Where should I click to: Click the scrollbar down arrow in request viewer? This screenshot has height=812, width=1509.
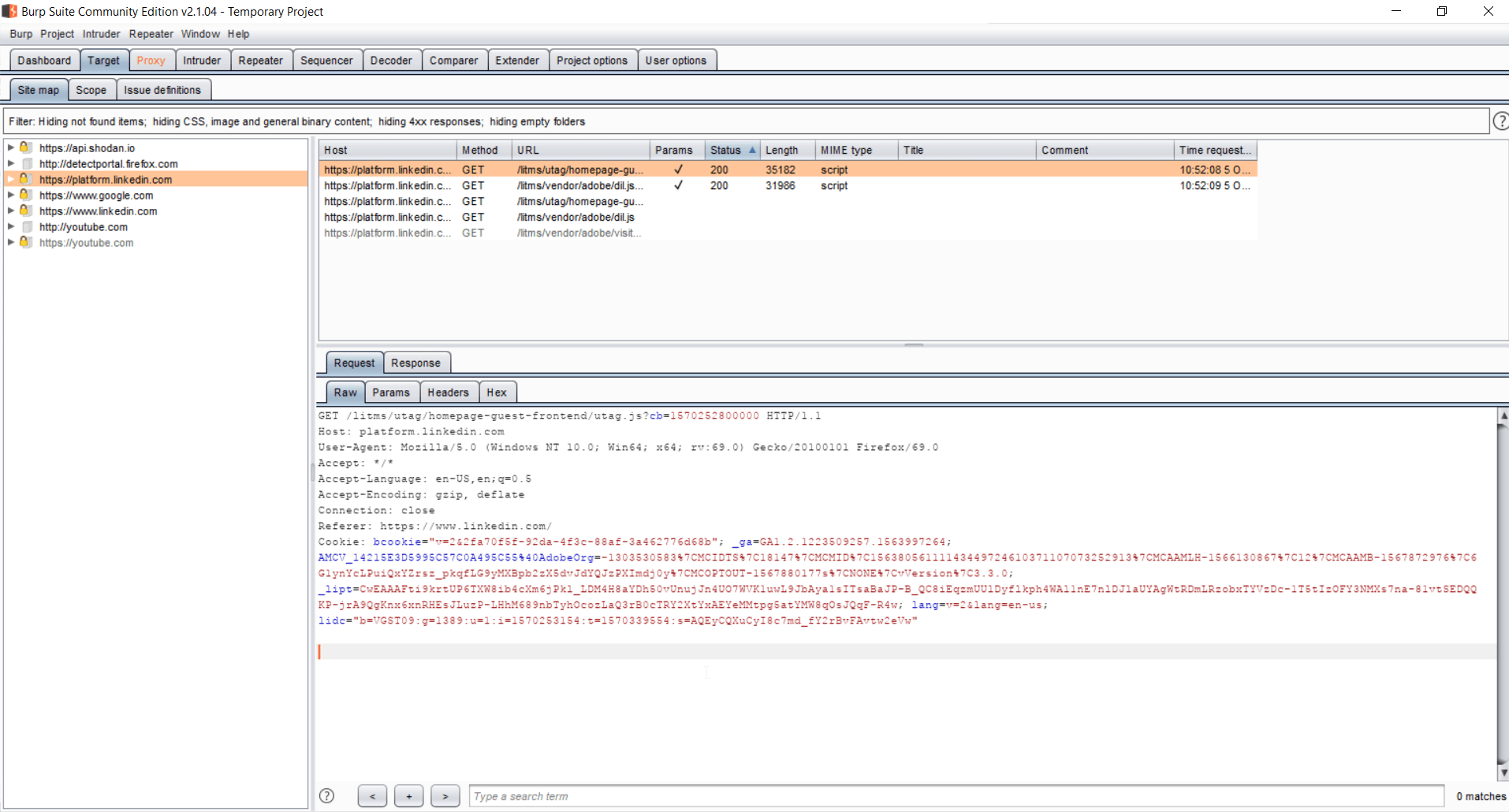(x=1503, y=773)
